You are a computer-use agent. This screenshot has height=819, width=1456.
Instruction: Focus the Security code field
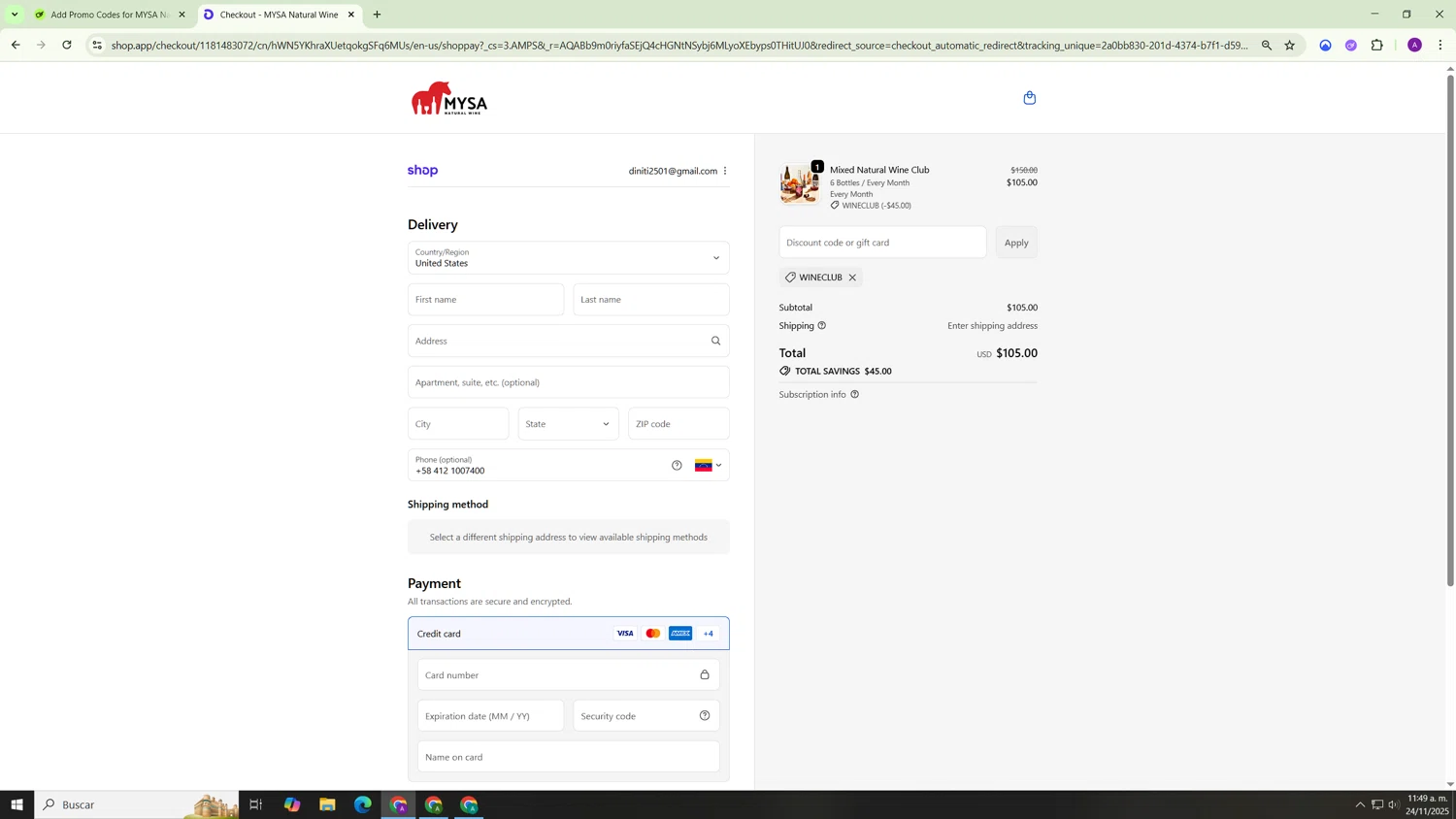point(646,716)
